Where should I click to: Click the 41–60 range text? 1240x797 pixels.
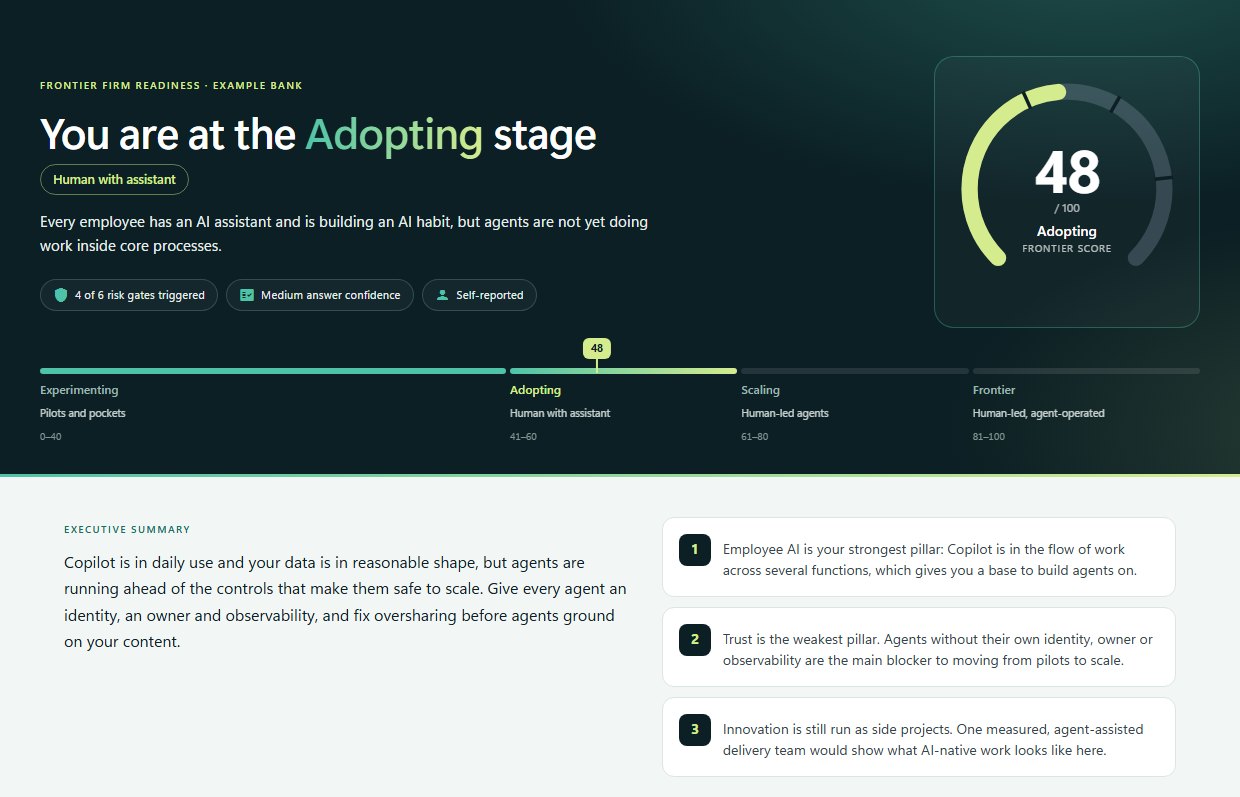pyautogui.click(x=523, y=437)
